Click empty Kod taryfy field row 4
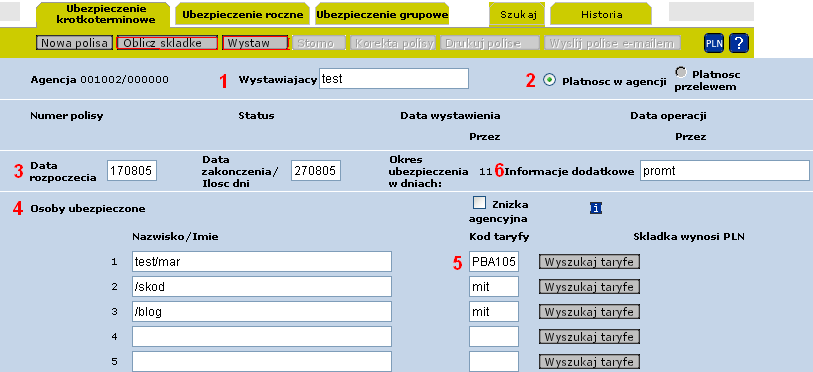 494,336
